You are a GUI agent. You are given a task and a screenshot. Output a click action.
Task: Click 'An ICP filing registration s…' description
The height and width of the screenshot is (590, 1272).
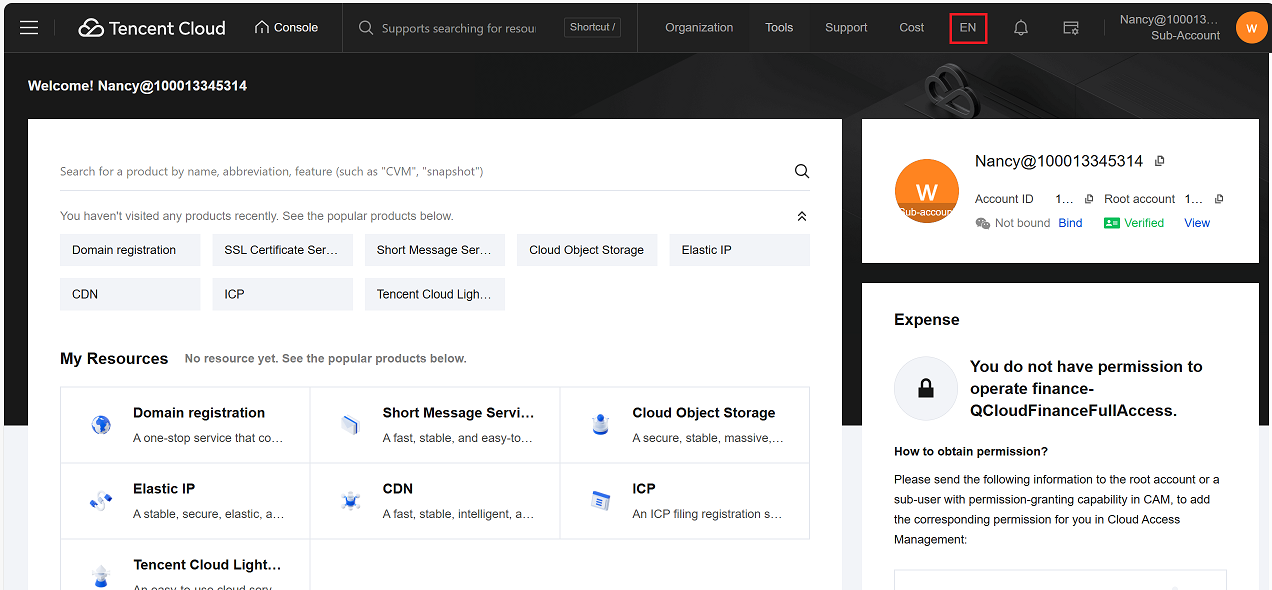tap(707, 514)
